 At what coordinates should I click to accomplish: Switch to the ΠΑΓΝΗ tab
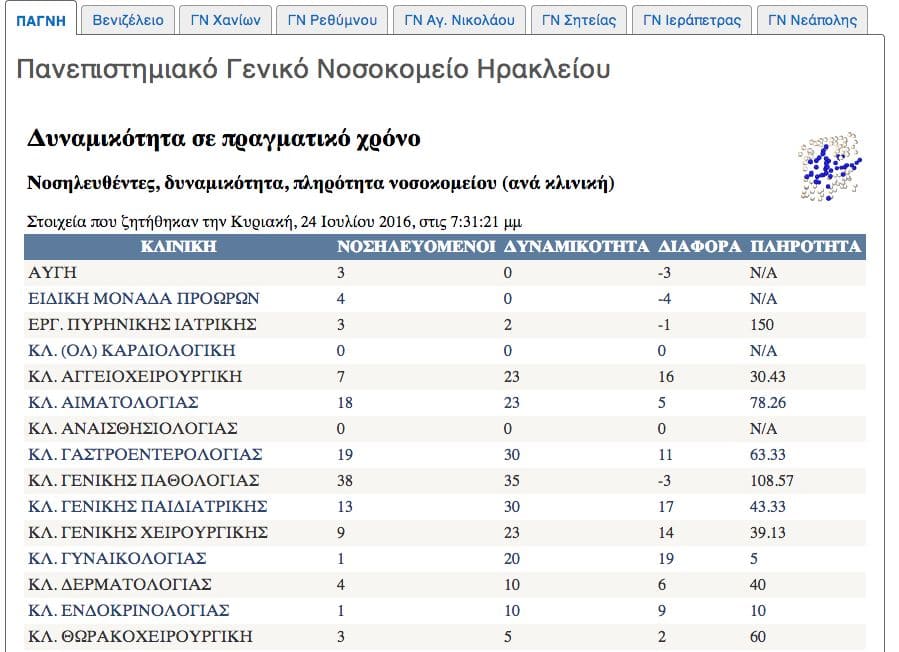tap(41, 20)
